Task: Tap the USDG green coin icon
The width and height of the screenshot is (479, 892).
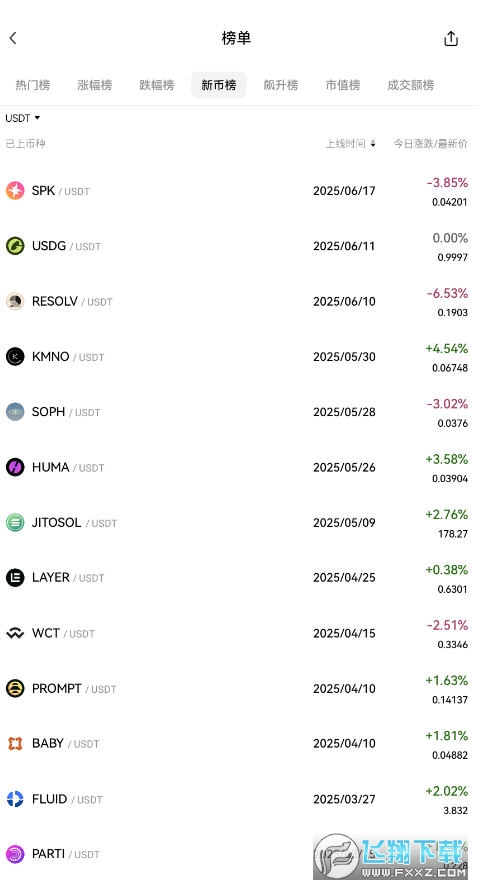Action: tap(15, 246)
